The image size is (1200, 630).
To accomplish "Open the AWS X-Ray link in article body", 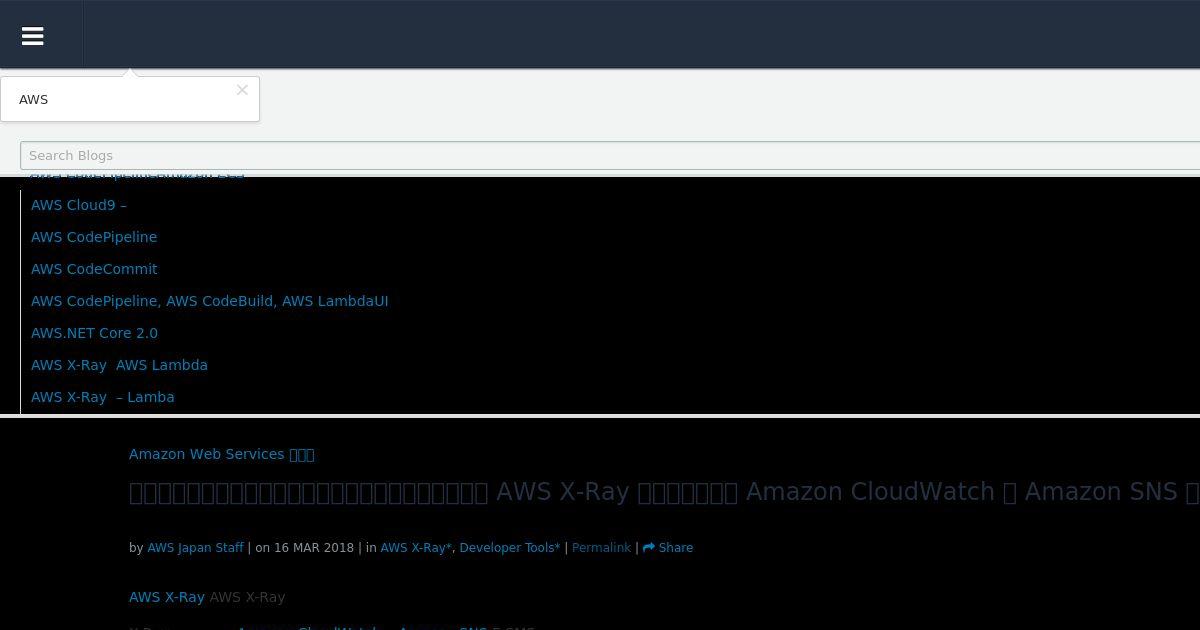I will point(167,597).
